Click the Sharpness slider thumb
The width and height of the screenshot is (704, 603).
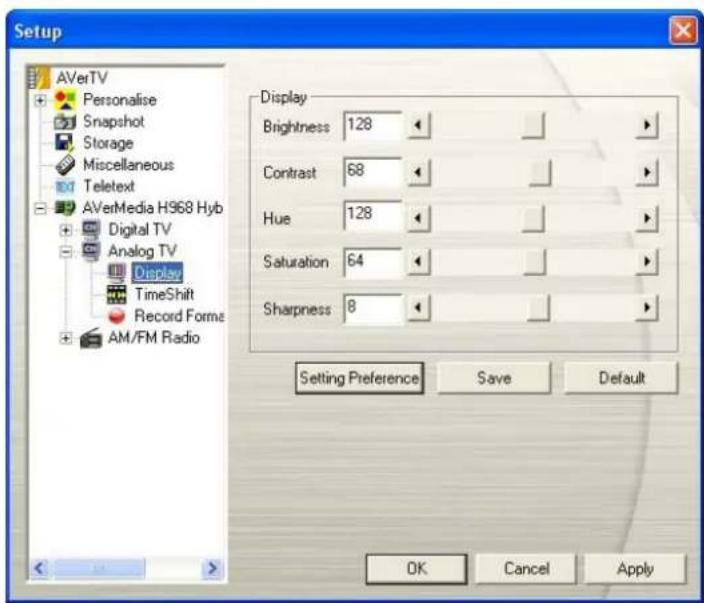538,308
